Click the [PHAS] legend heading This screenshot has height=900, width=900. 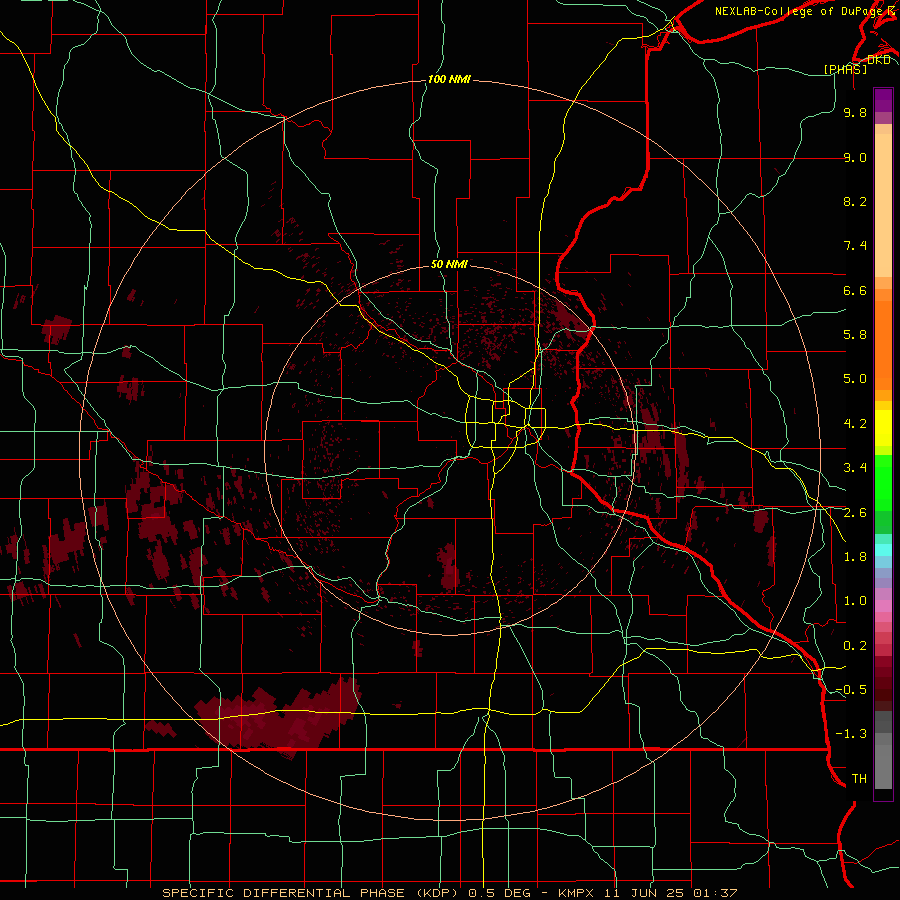(845, 69)
